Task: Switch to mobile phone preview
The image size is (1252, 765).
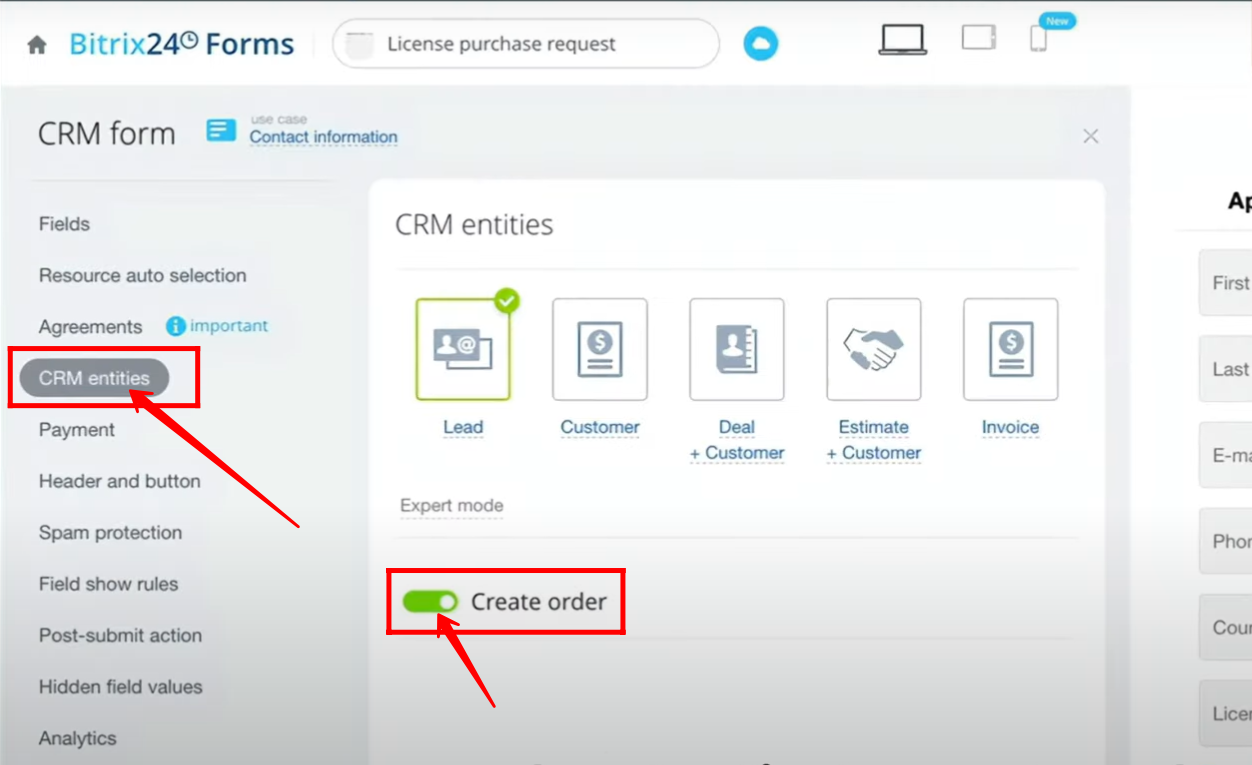Action: (x=1038, y=38)
